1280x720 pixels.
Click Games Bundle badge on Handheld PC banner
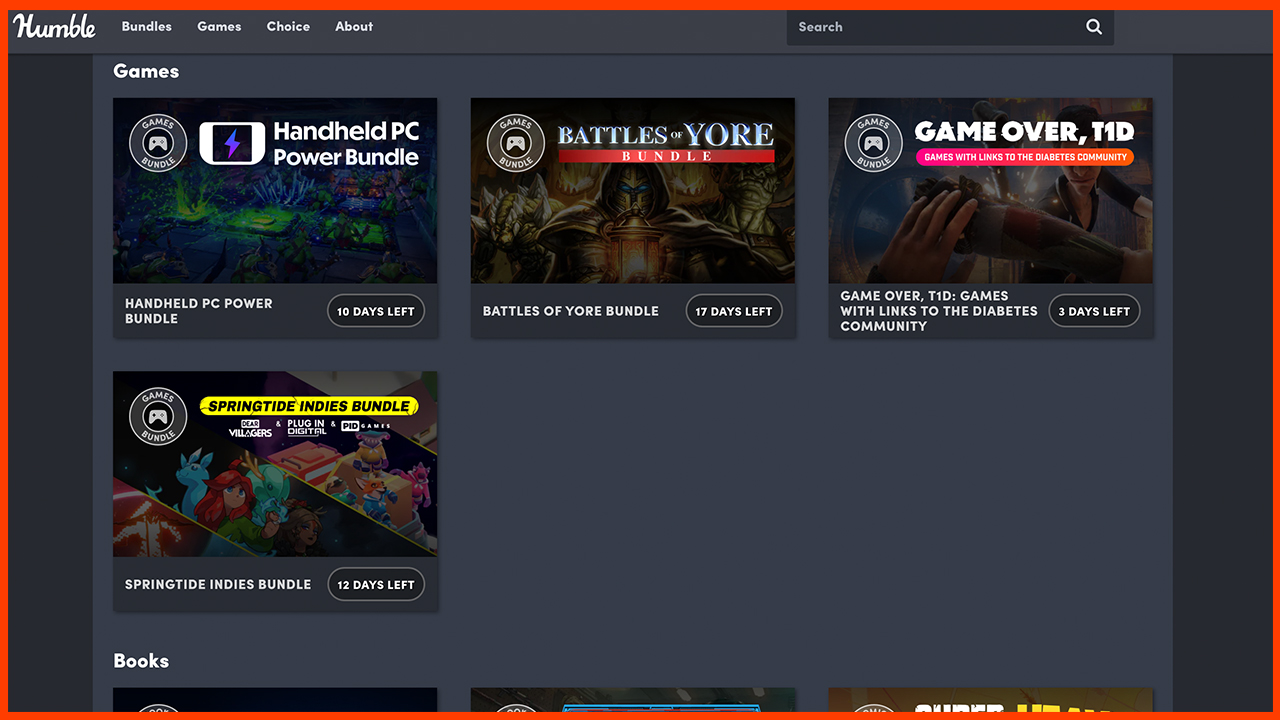(x=158, y=144)
